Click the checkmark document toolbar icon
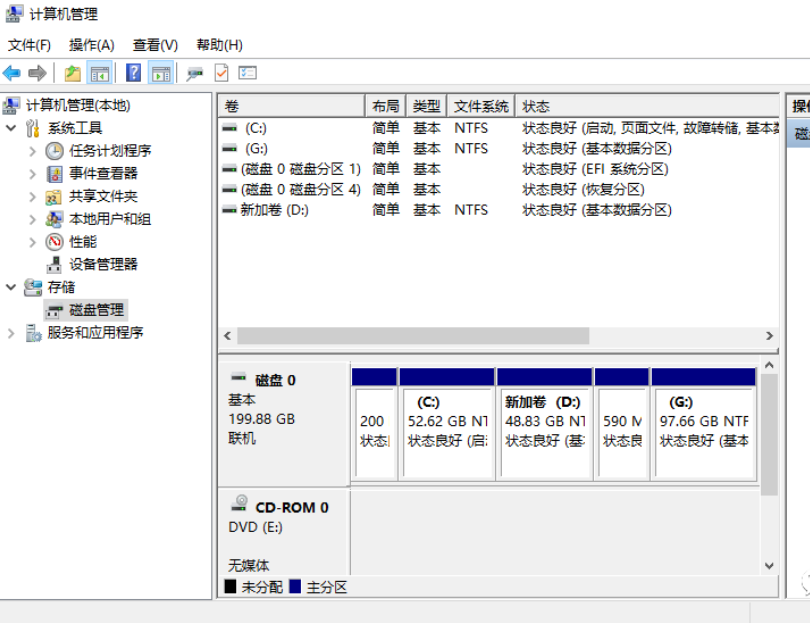Viewport: 810px width, 623px height. pos(221,73)
